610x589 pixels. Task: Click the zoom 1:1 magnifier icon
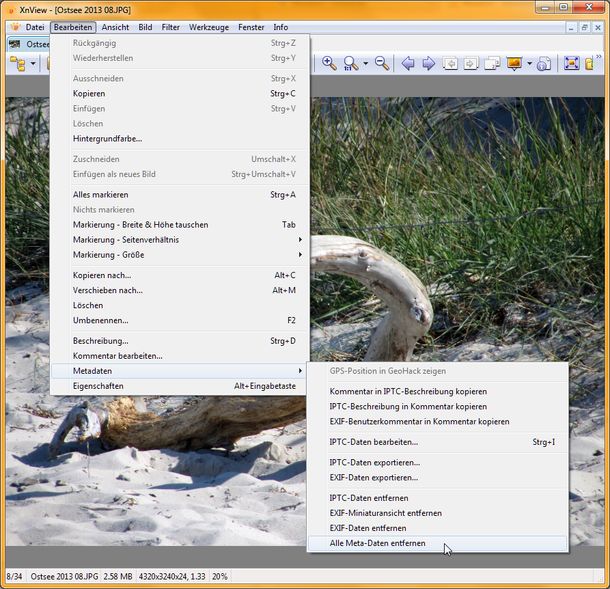point(350,63)
